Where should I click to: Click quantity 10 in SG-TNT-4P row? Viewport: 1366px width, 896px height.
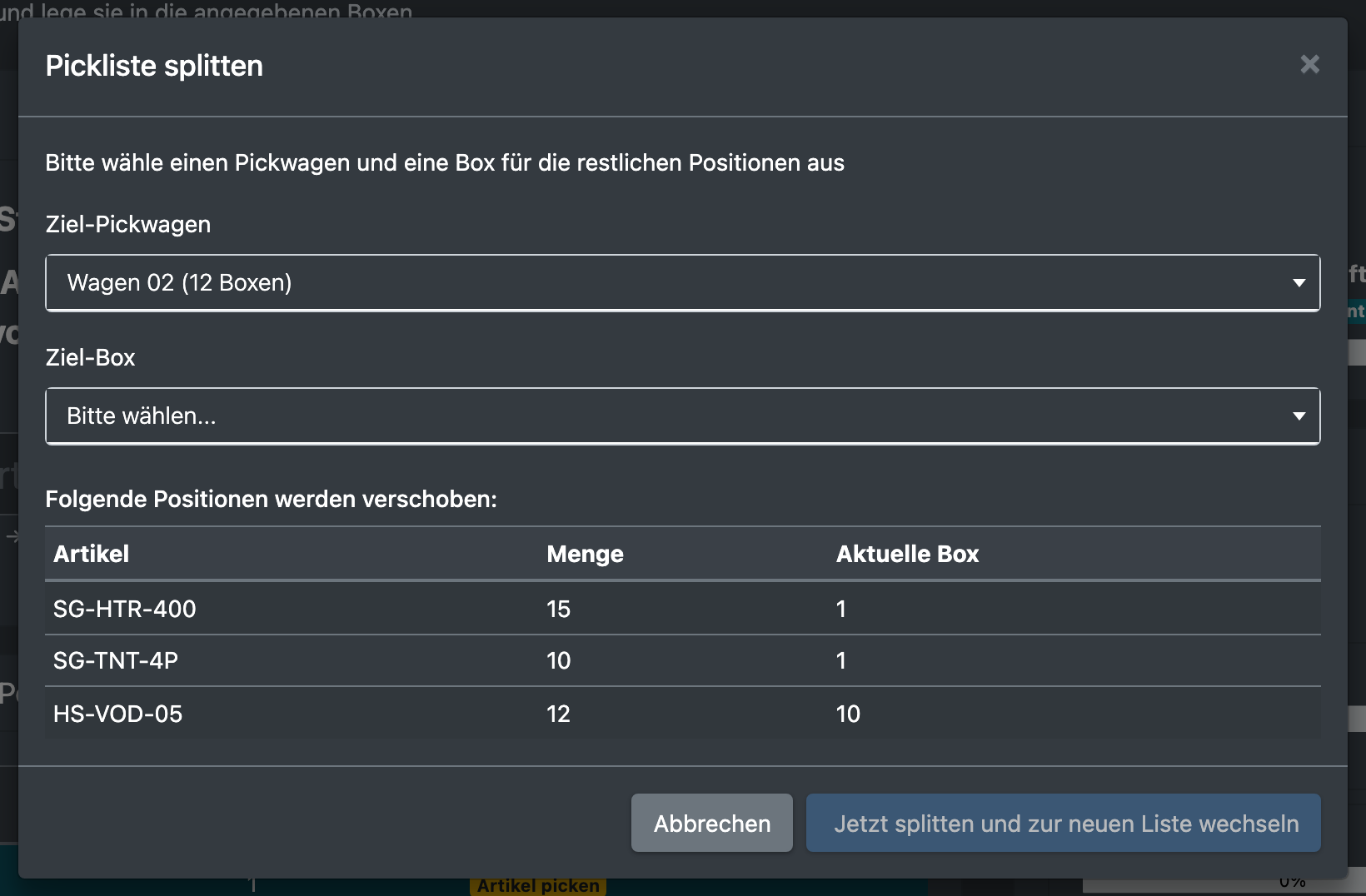pyautogui.click(x=559, y=660)
